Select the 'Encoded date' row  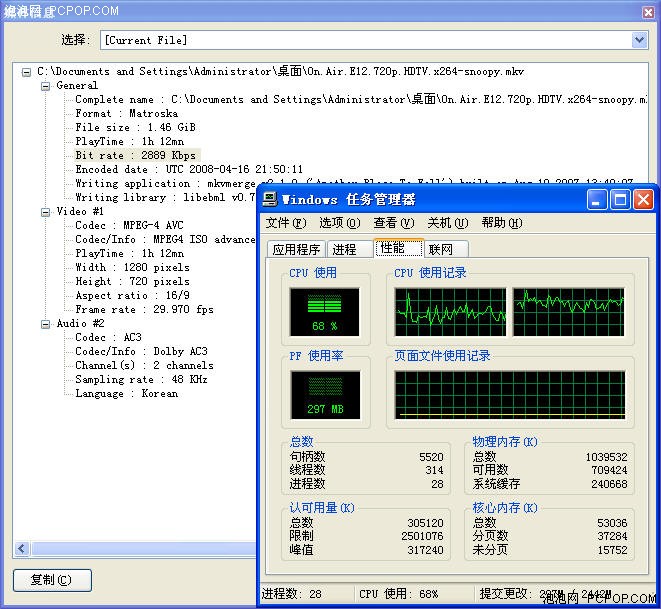point(189,169)
